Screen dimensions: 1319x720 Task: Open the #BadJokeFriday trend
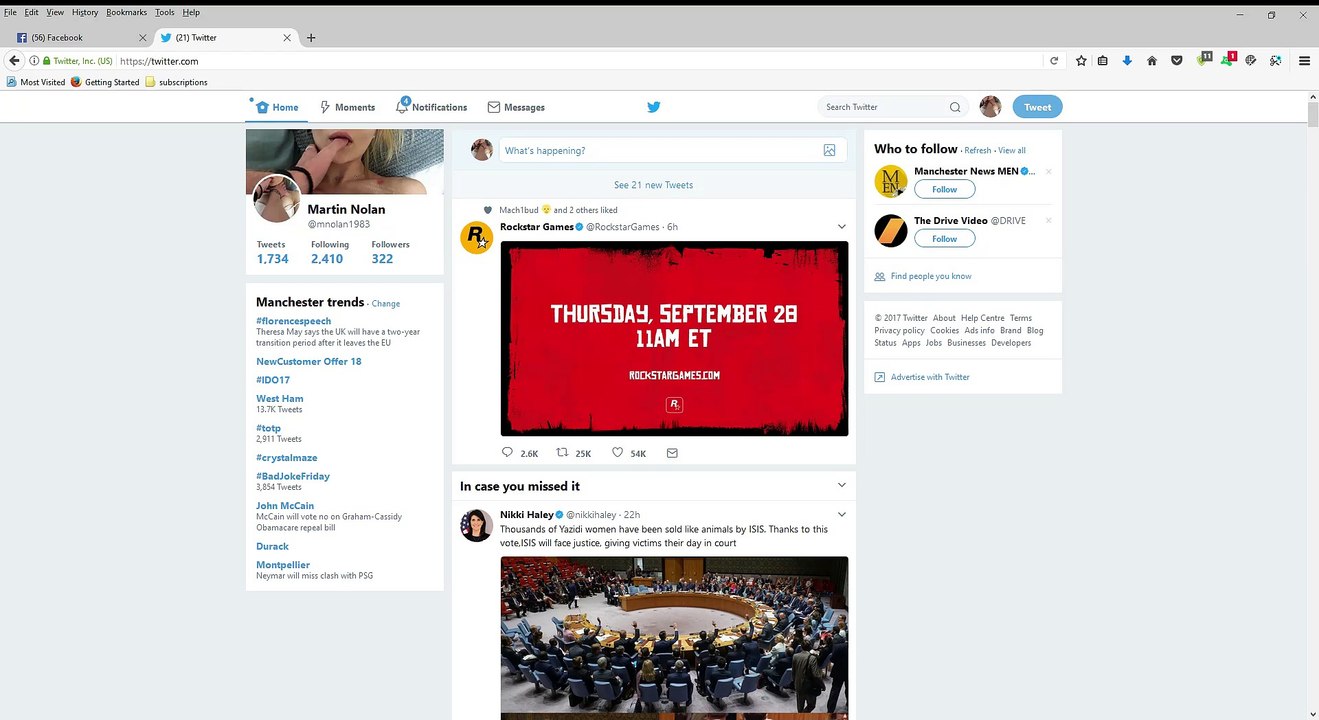pos(293,476)
